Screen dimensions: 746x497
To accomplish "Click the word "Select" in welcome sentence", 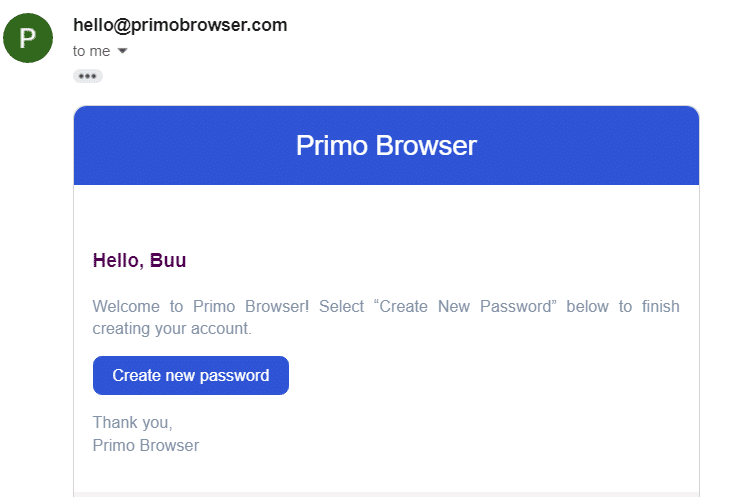I will [341, 306].
